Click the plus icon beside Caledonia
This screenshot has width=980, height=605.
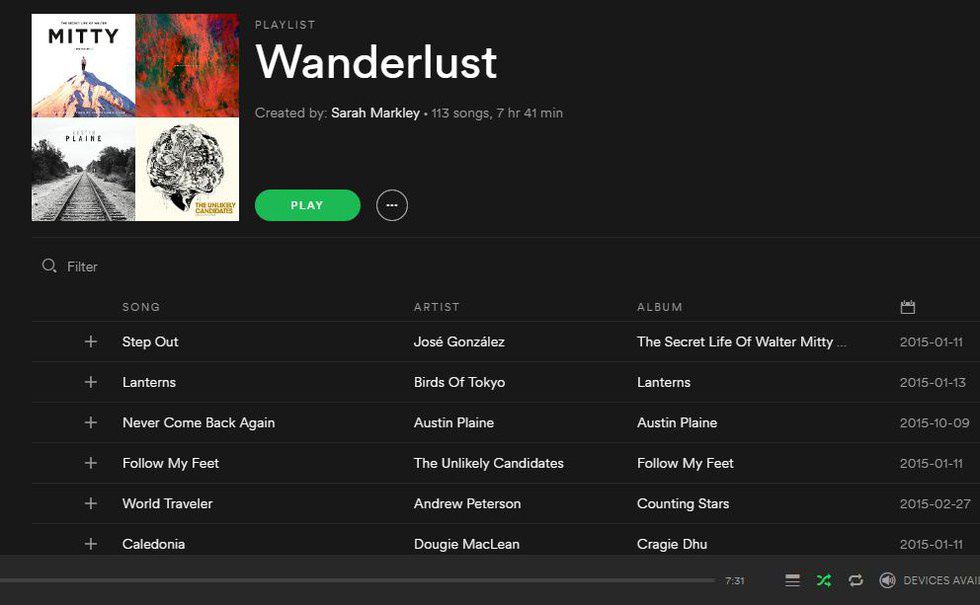click(x=91, y=544)
